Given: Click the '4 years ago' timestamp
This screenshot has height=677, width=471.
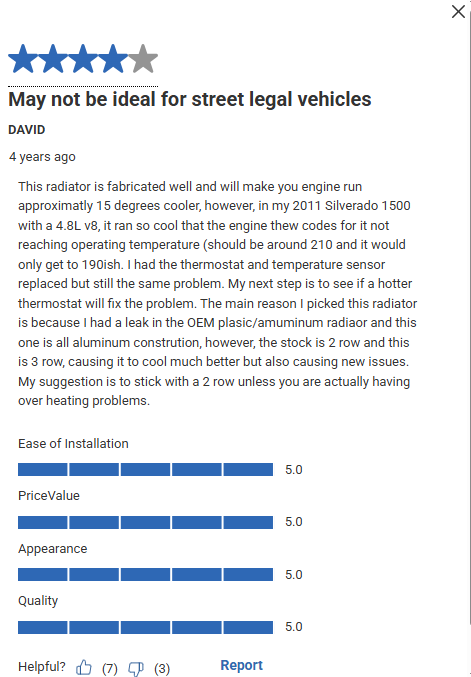Looking at the screenshot, I should pyautogui.click(x=42, y=157).
